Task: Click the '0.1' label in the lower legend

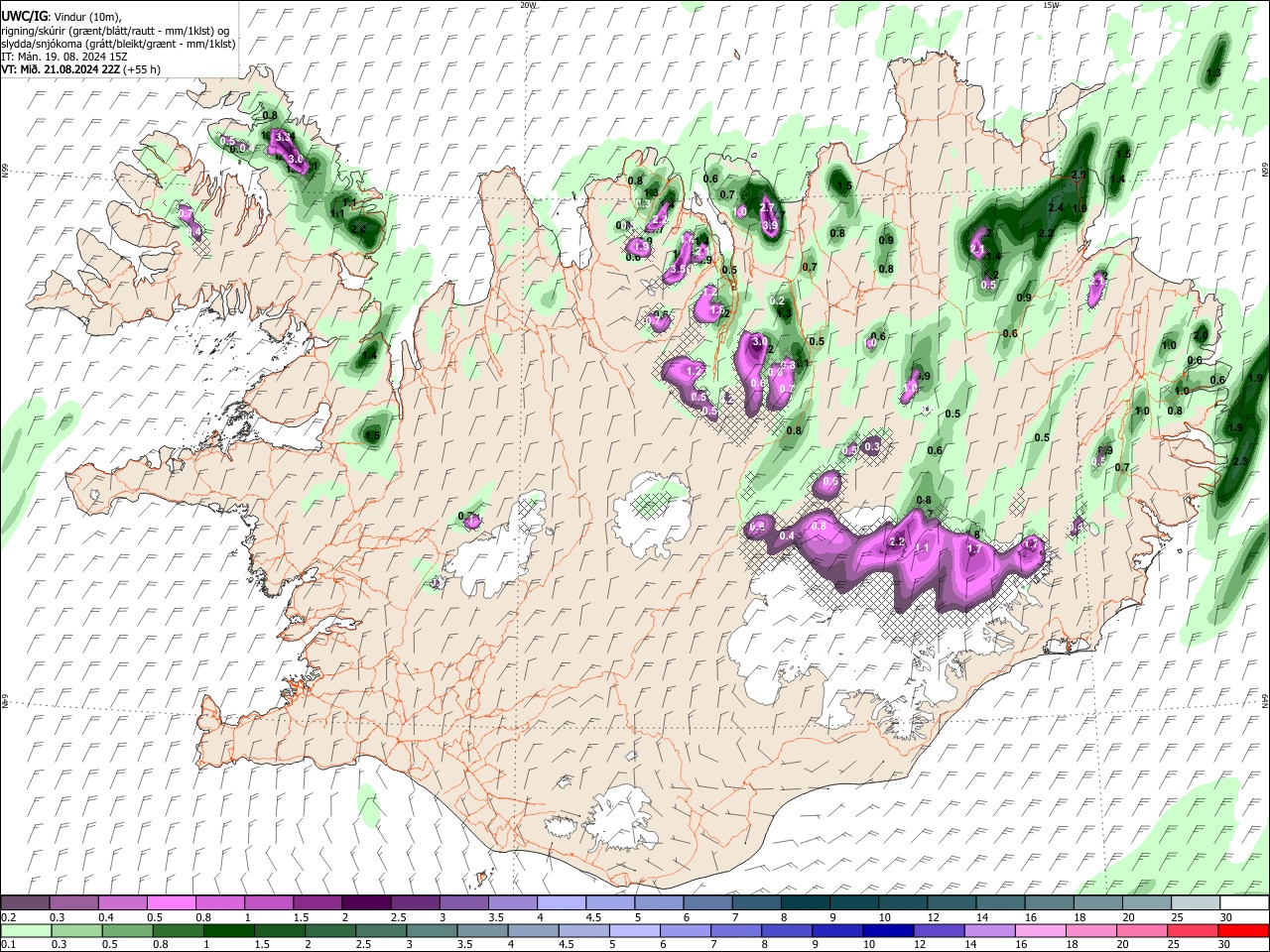Action: click(x=9, y=944)
